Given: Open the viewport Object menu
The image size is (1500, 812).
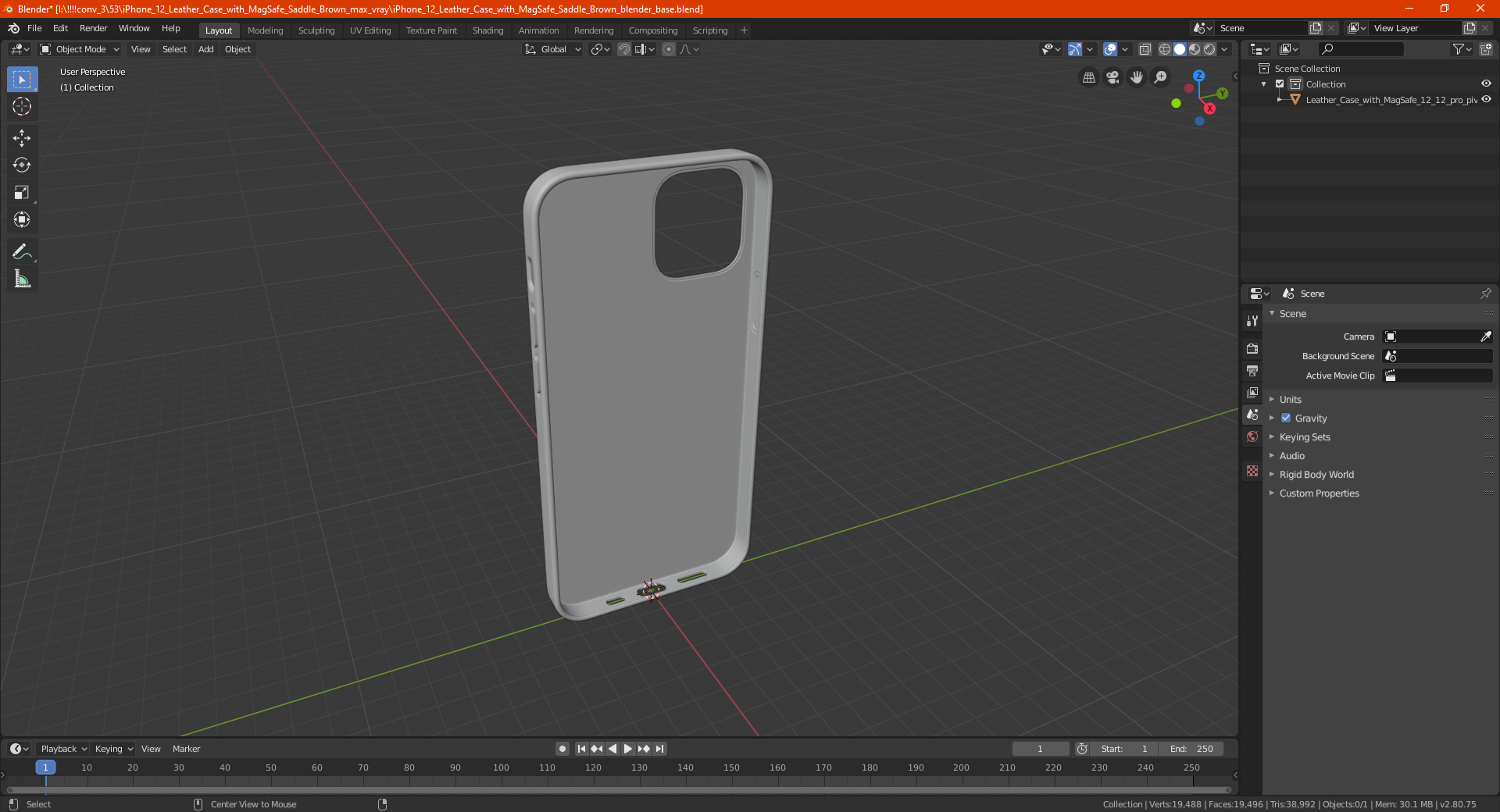Looking at the screenshot, I should click(237, 49).
